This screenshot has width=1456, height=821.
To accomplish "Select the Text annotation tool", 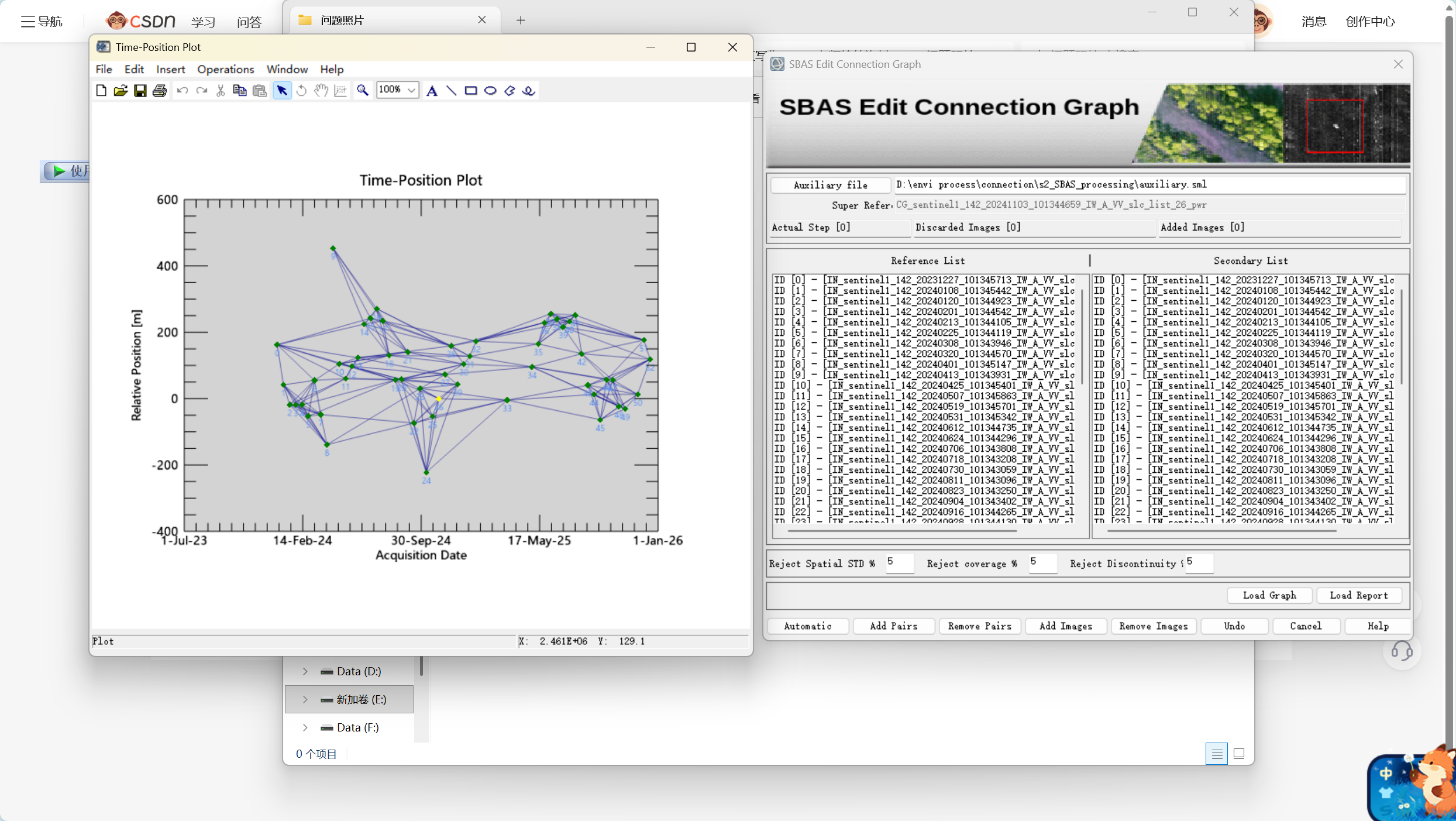I will tap(432, 91).
